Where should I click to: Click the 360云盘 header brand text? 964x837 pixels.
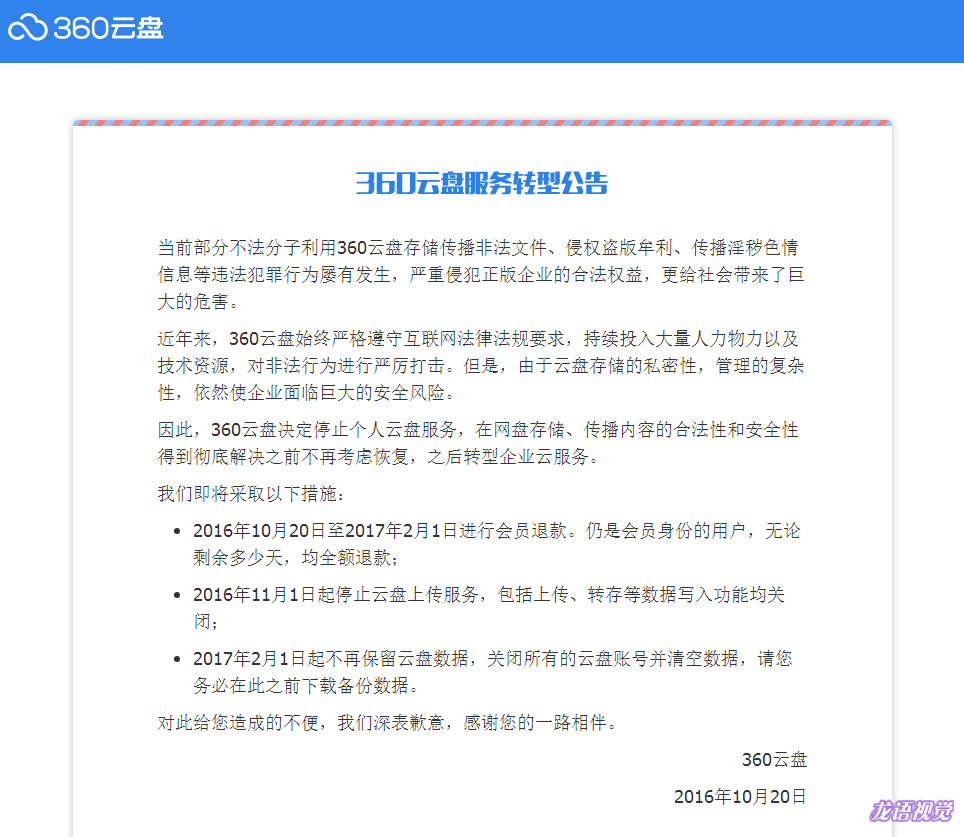point(108,28)
